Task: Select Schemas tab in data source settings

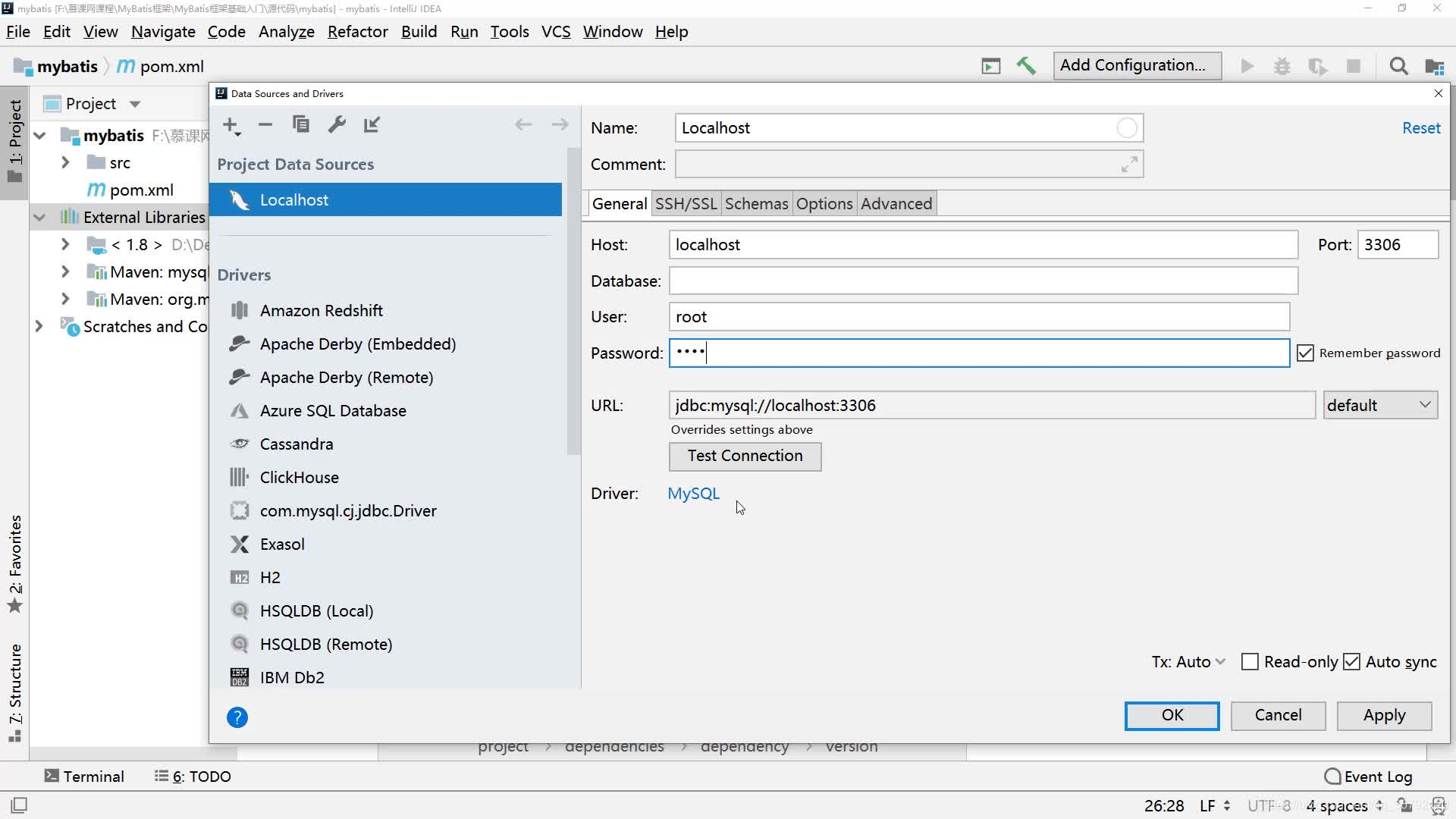Action: pos(756,203)
